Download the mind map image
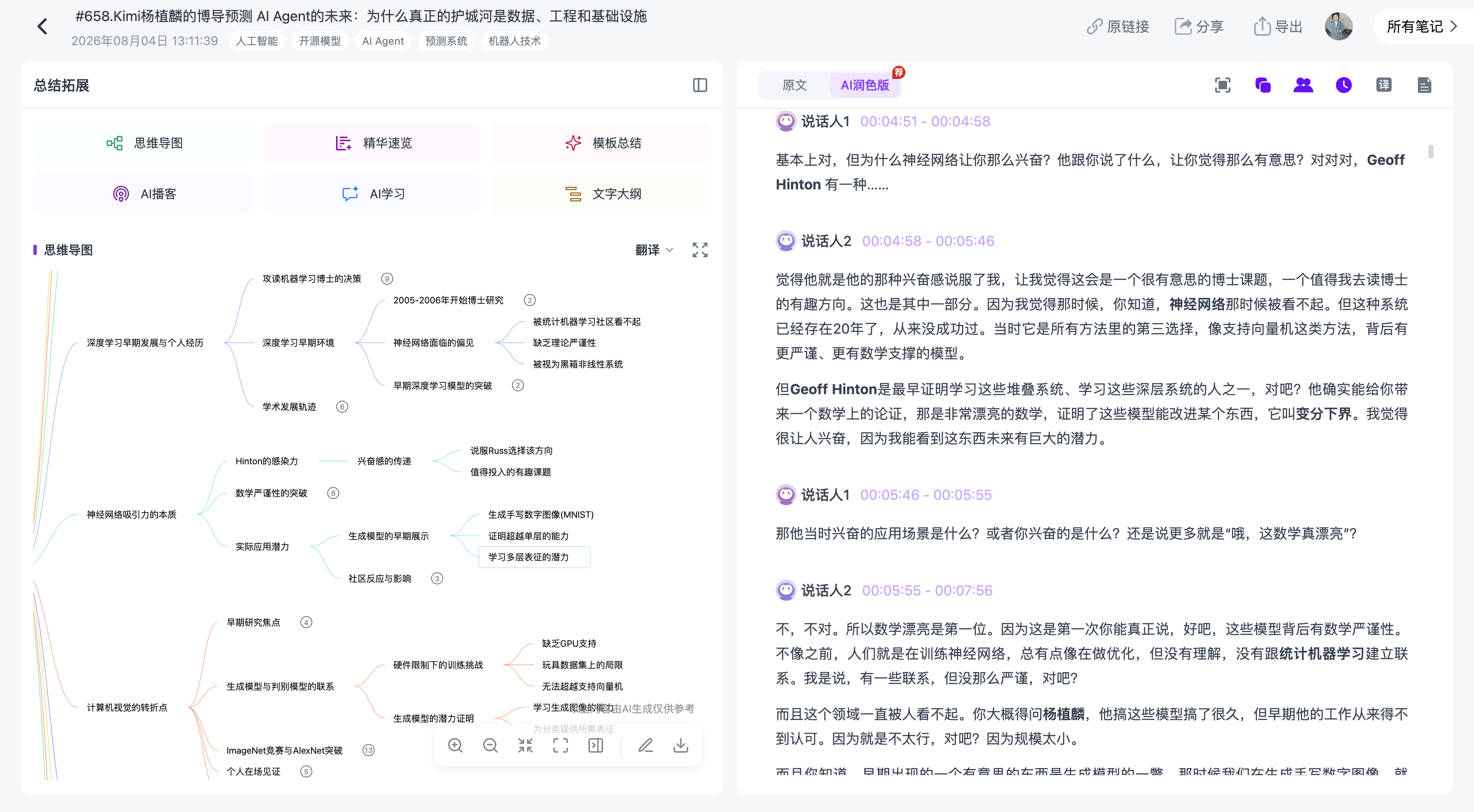 [681, 745]
